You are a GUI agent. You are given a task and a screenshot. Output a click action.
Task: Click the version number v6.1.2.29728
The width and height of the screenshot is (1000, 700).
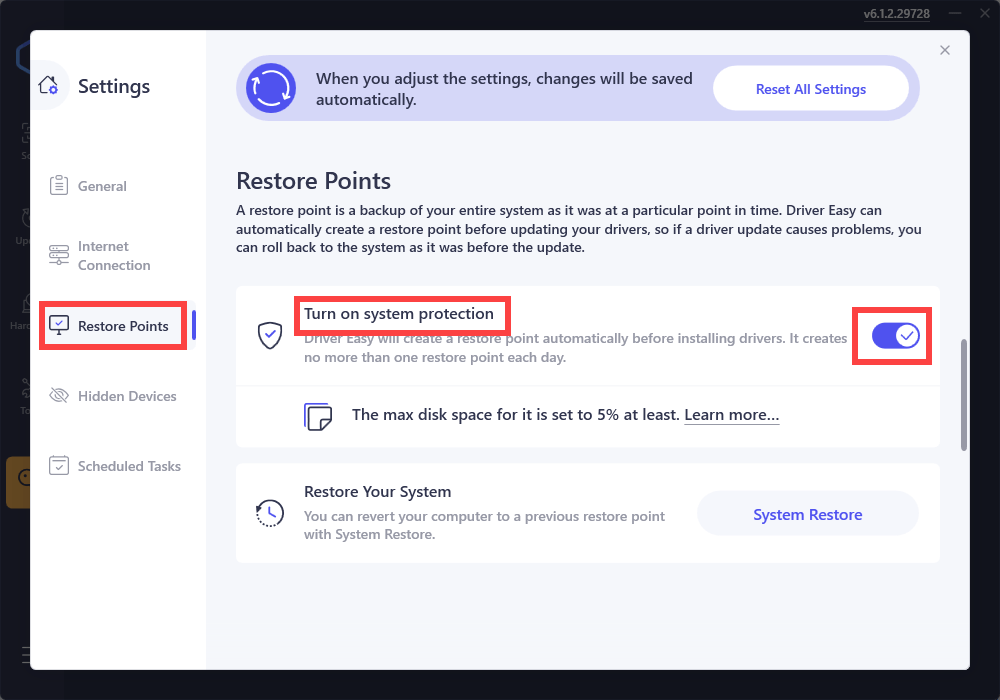pyautogui.click(x=896, y=14)
